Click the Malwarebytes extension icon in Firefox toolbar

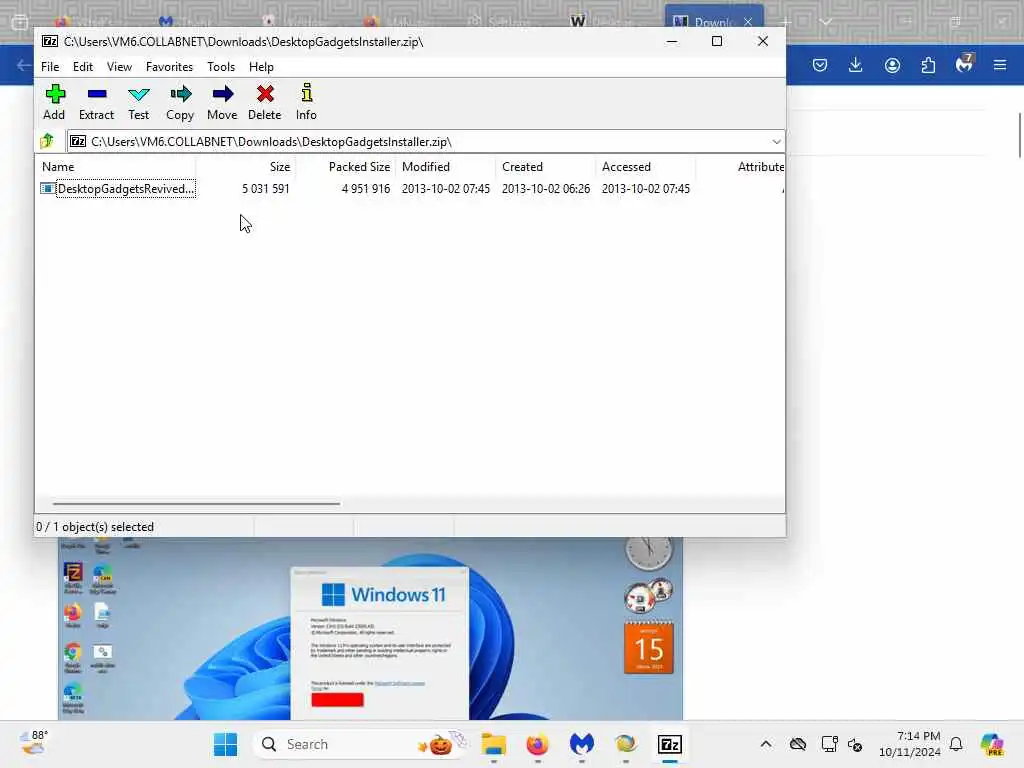[x=964, y=64]
